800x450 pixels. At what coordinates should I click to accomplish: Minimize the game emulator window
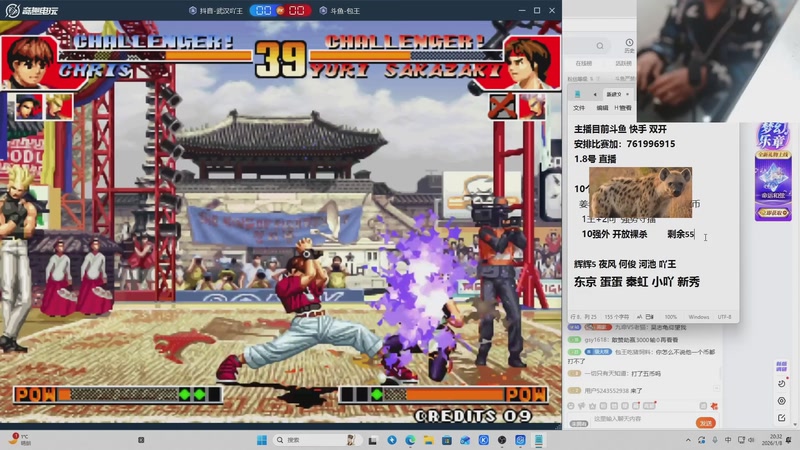[x=521, y=10]
